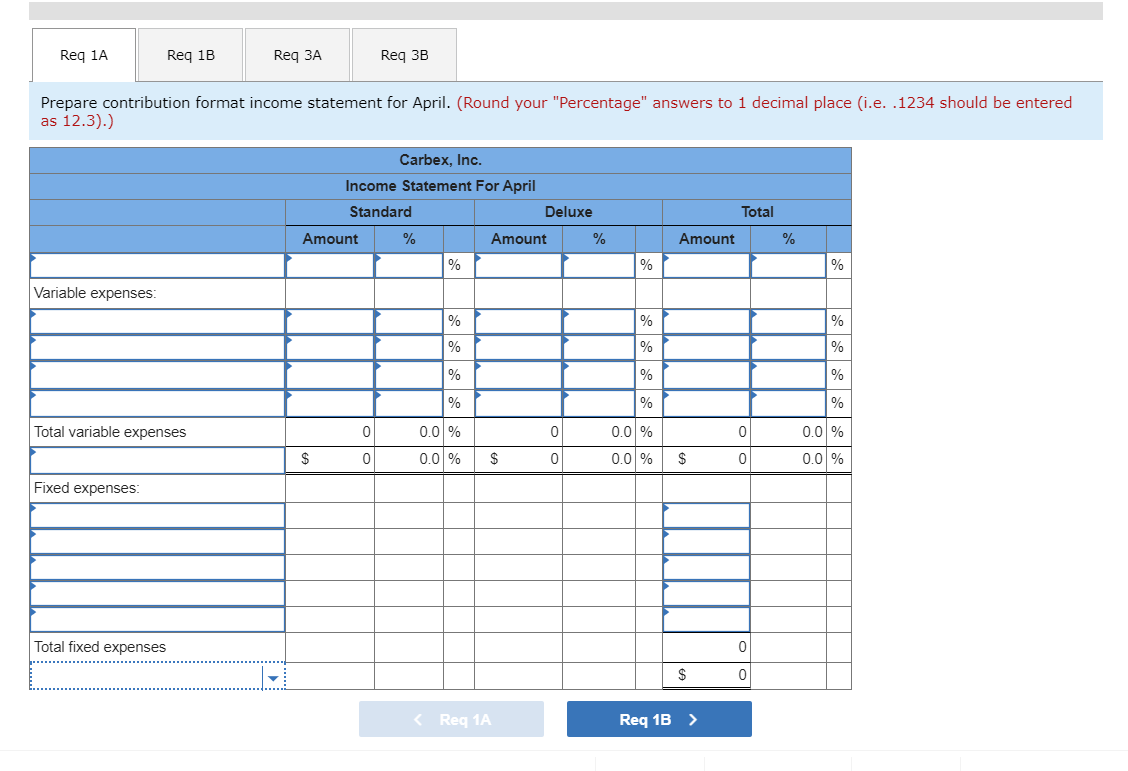Select third variable expense label field
This screenshot has height=771, width=1128.
158,375
